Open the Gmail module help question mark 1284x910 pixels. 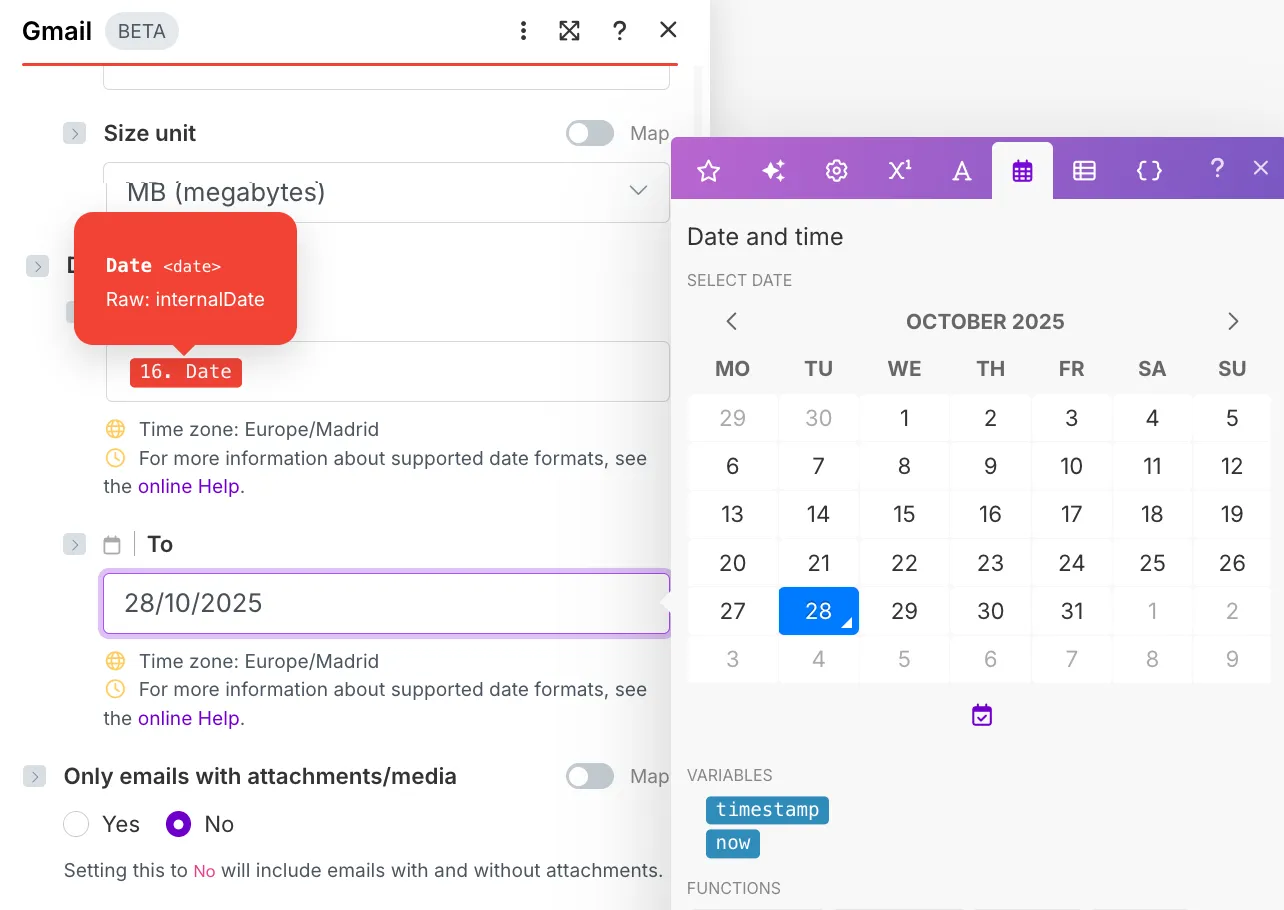619,31
